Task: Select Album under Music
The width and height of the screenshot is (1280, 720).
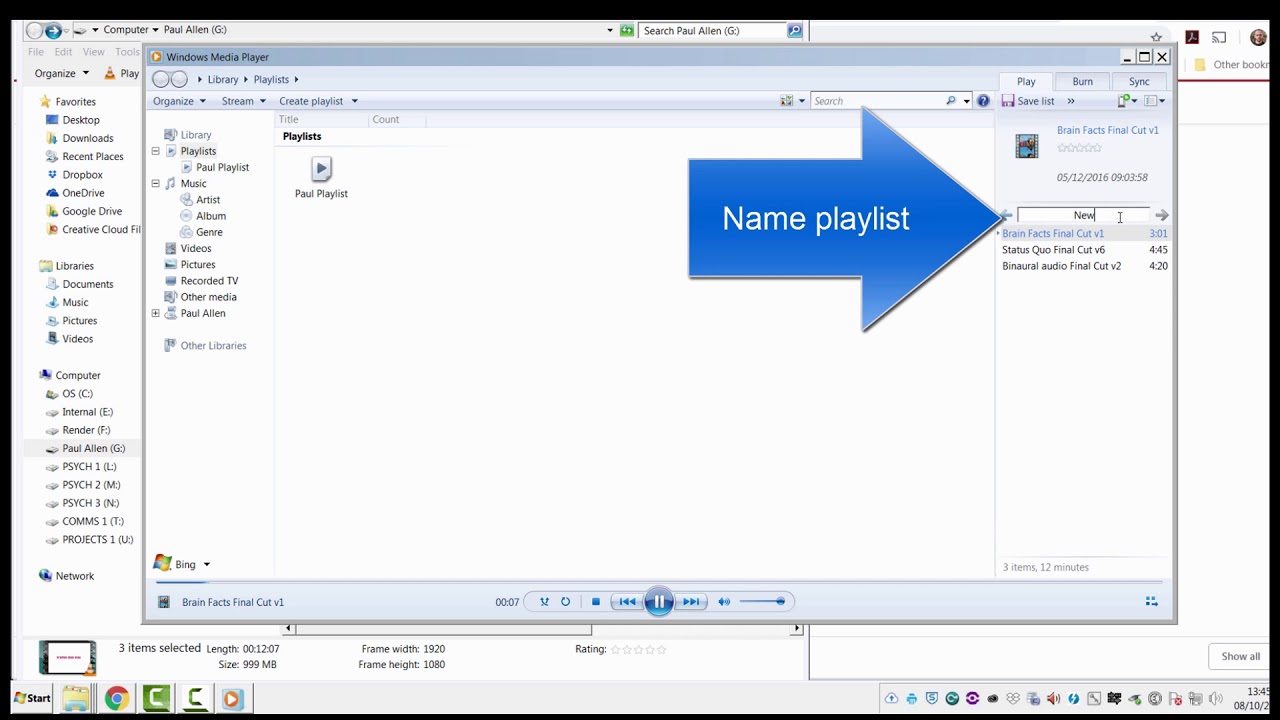Action: (211, 216)
